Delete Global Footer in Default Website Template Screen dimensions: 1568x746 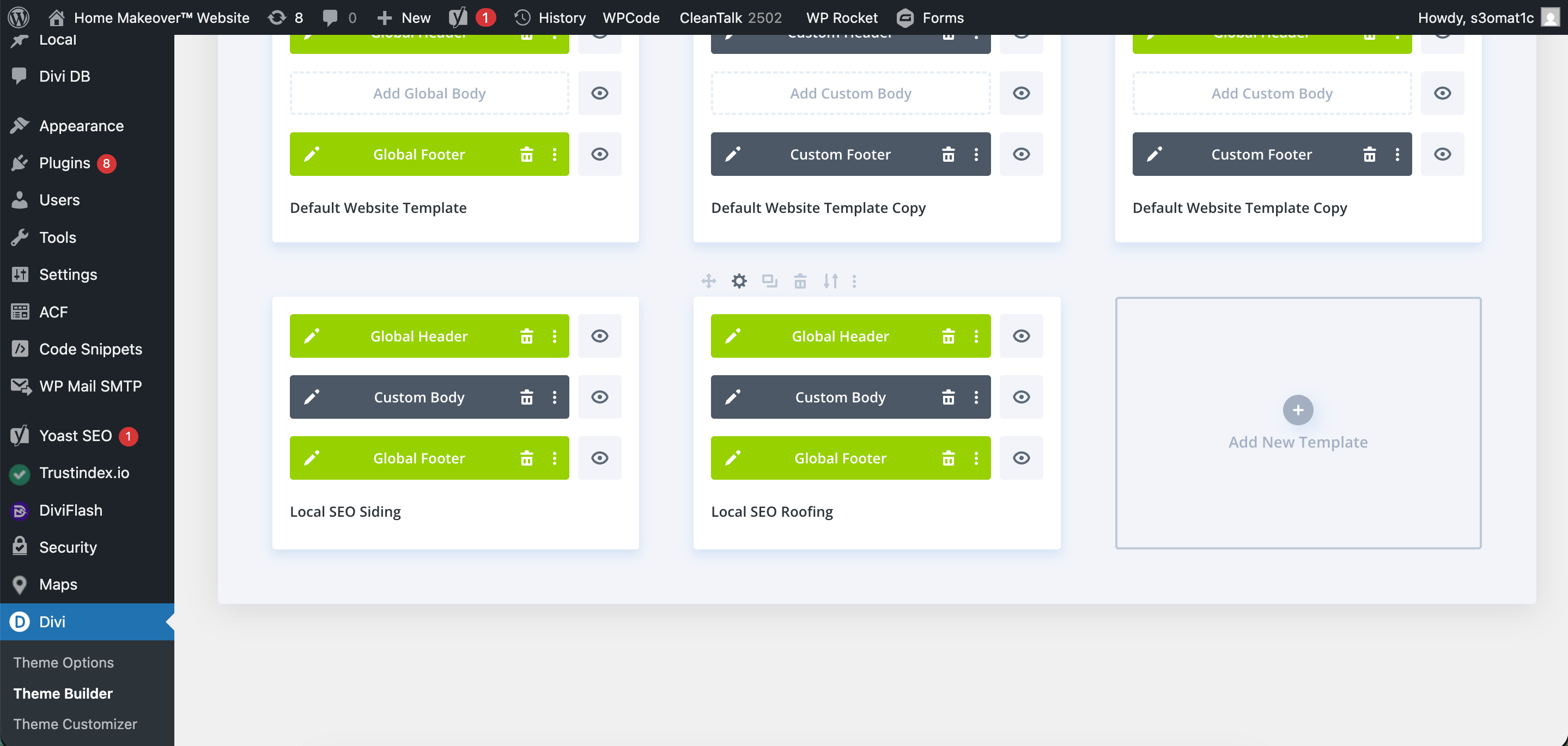click(526, 154)
